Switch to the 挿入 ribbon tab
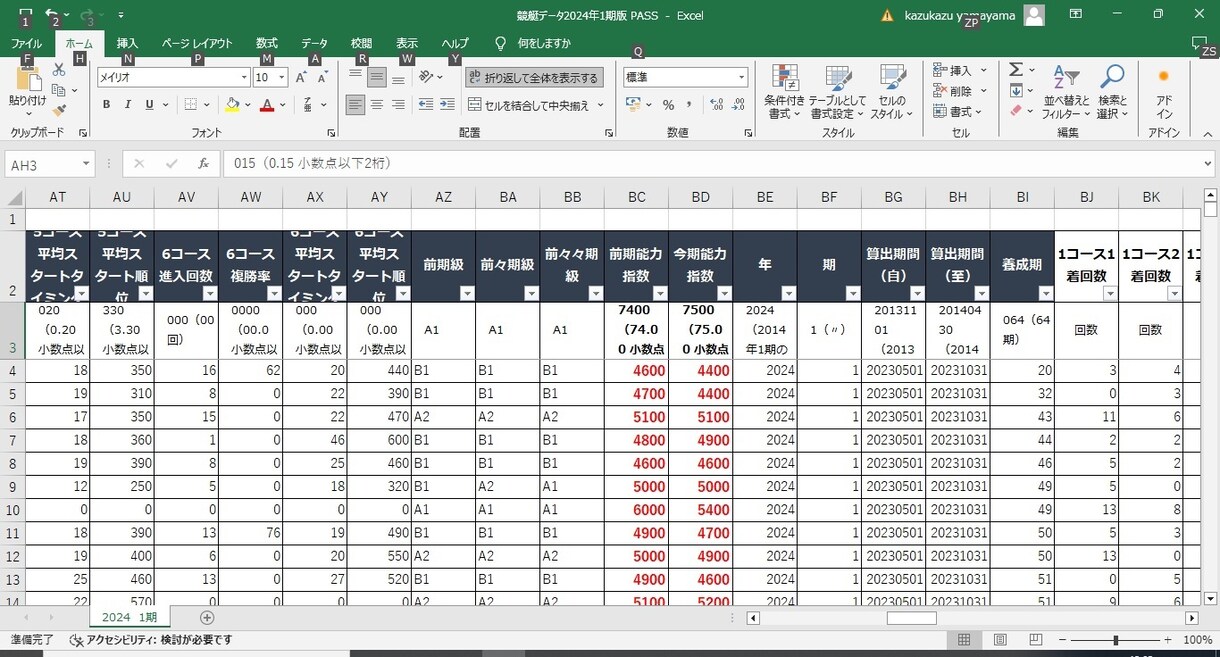 coord(127,43)
